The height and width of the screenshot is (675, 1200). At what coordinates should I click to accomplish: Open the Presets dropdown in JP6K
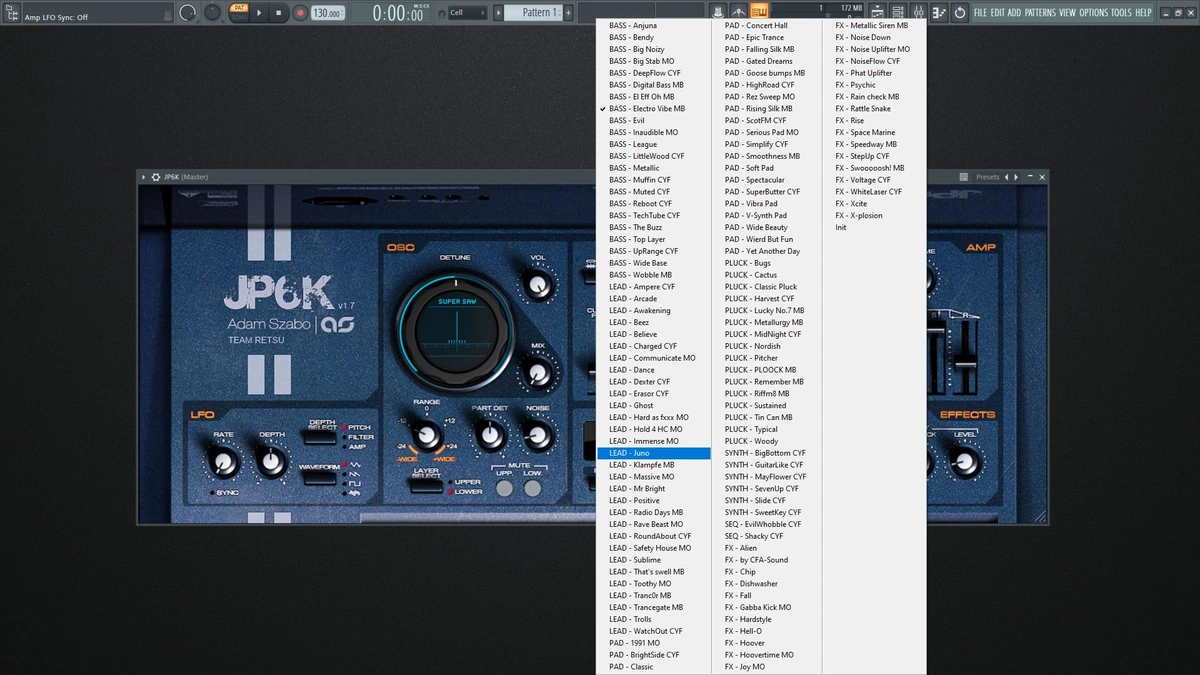click(x=987, y=177)
